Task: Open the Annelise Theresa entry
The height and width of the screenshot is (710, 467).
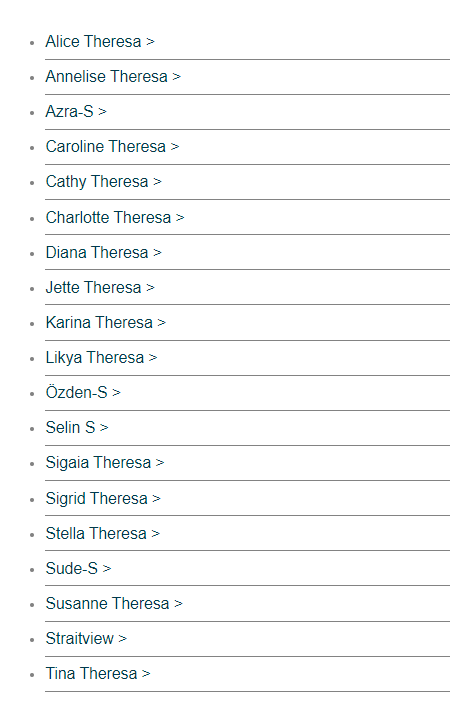Action: pos(113,77)
